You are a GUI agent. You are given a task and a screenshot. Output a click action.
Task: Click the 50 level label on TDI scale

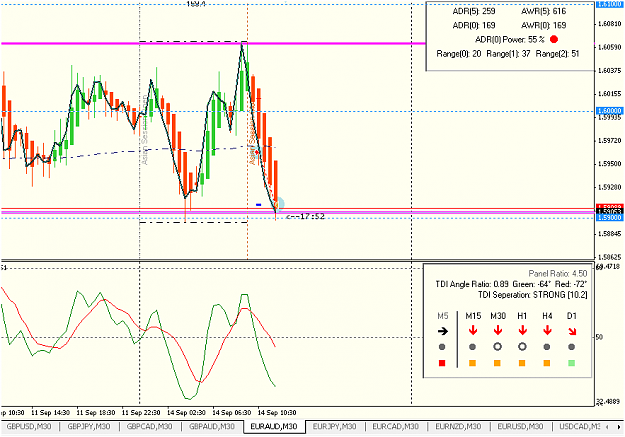[599, 337]
